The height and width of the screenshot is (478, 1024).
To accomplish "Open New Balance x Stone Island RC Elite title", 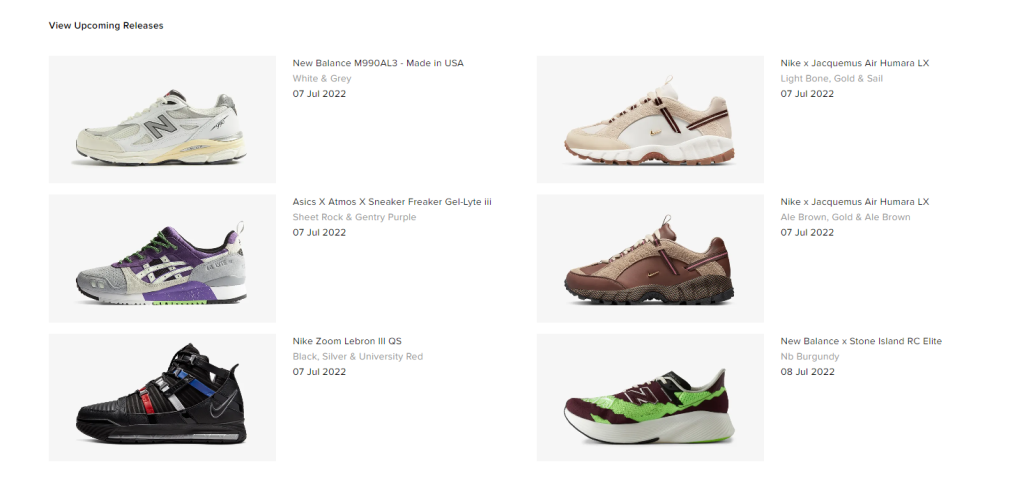I will click(861, 341).
